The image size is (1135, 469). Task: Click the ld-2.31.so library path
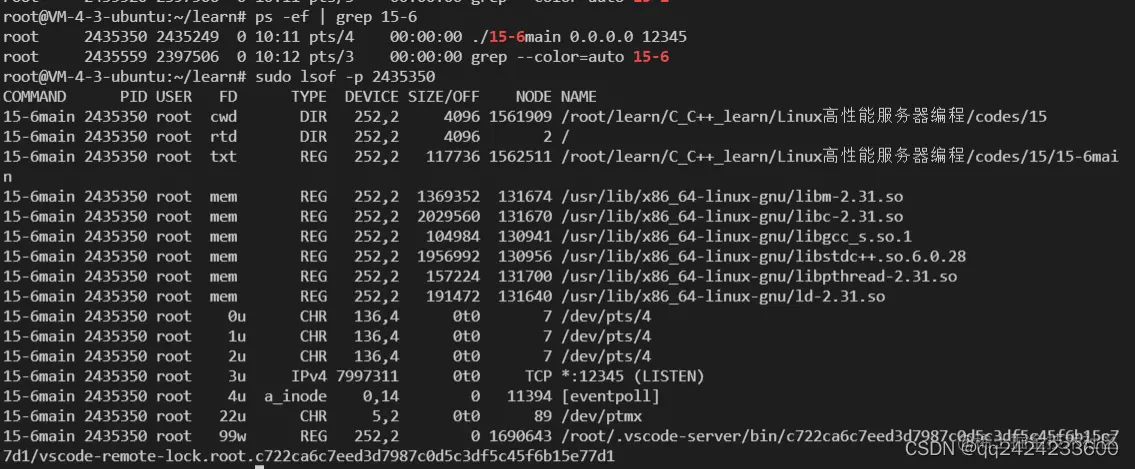[x=723, y=297]
